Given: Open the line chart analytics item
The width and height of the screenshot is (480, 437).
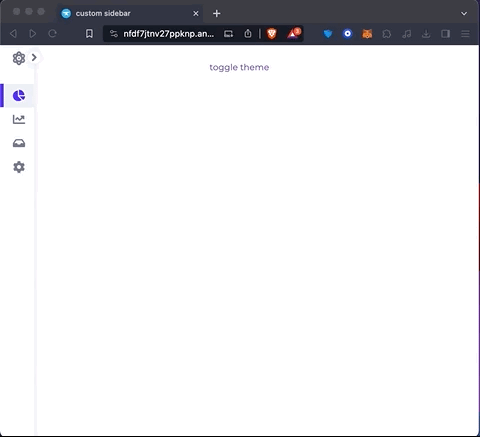Looking at the screenshot, I should [19, 119].
